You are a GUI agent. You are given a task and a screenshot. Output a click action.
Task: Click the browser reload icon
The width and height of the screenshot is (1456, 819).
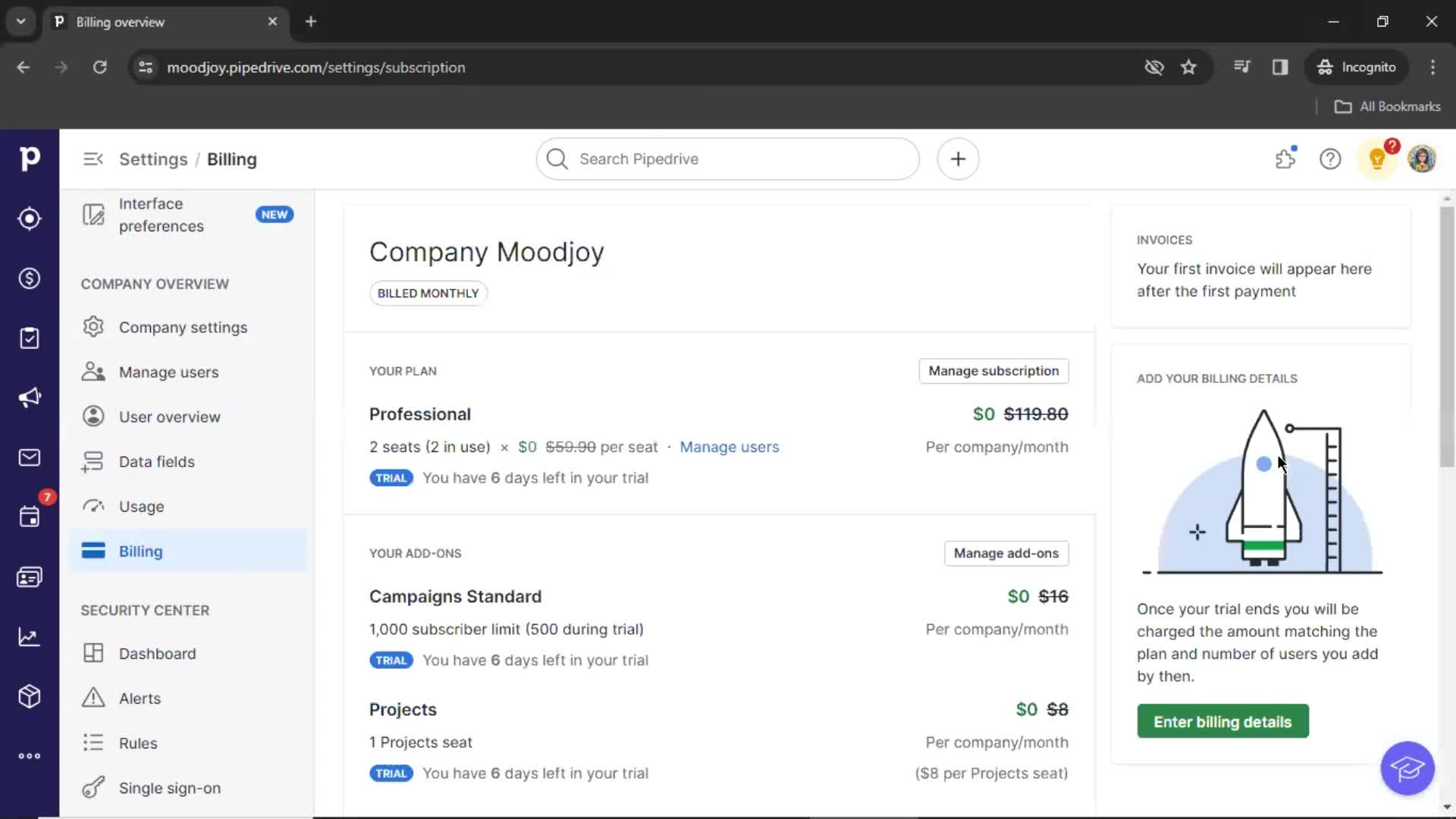point(99,67)
